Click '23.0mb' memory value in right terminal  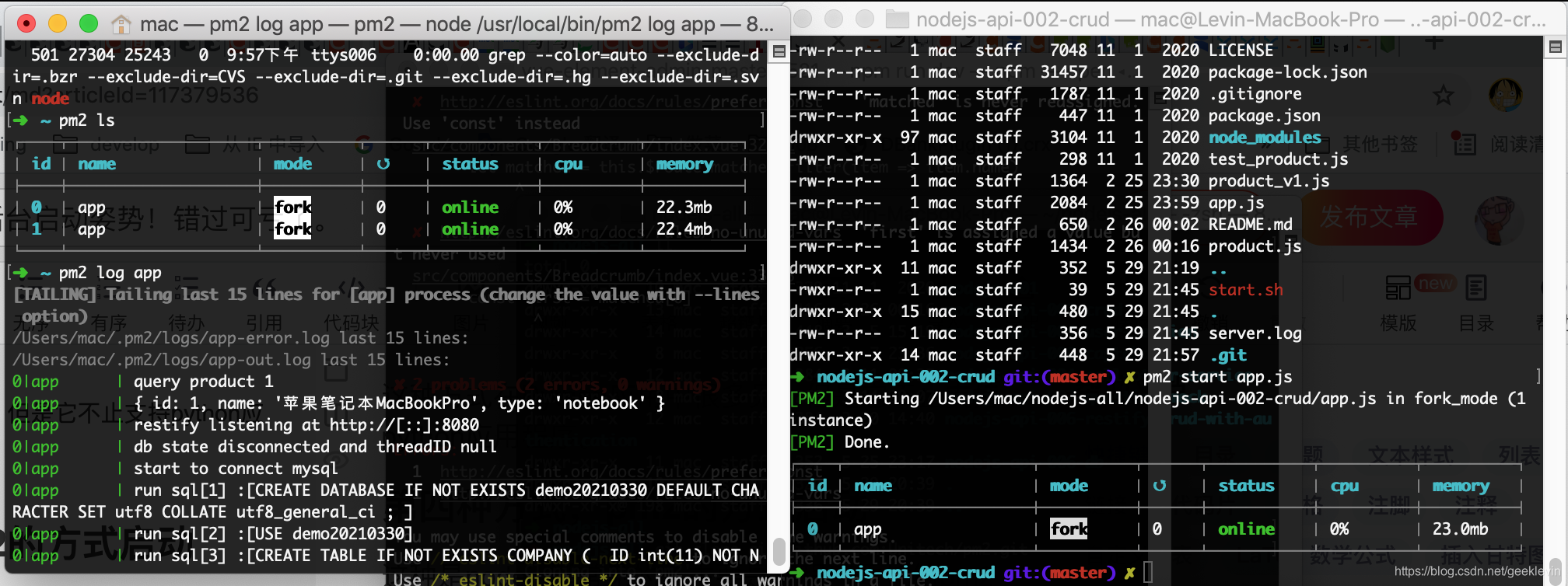point(1460,529)
